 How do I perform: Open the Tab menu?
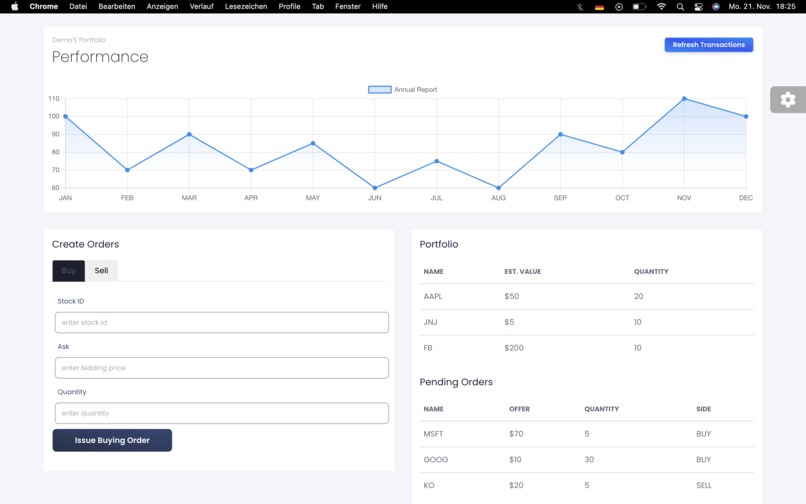click(x=318, y=7)
